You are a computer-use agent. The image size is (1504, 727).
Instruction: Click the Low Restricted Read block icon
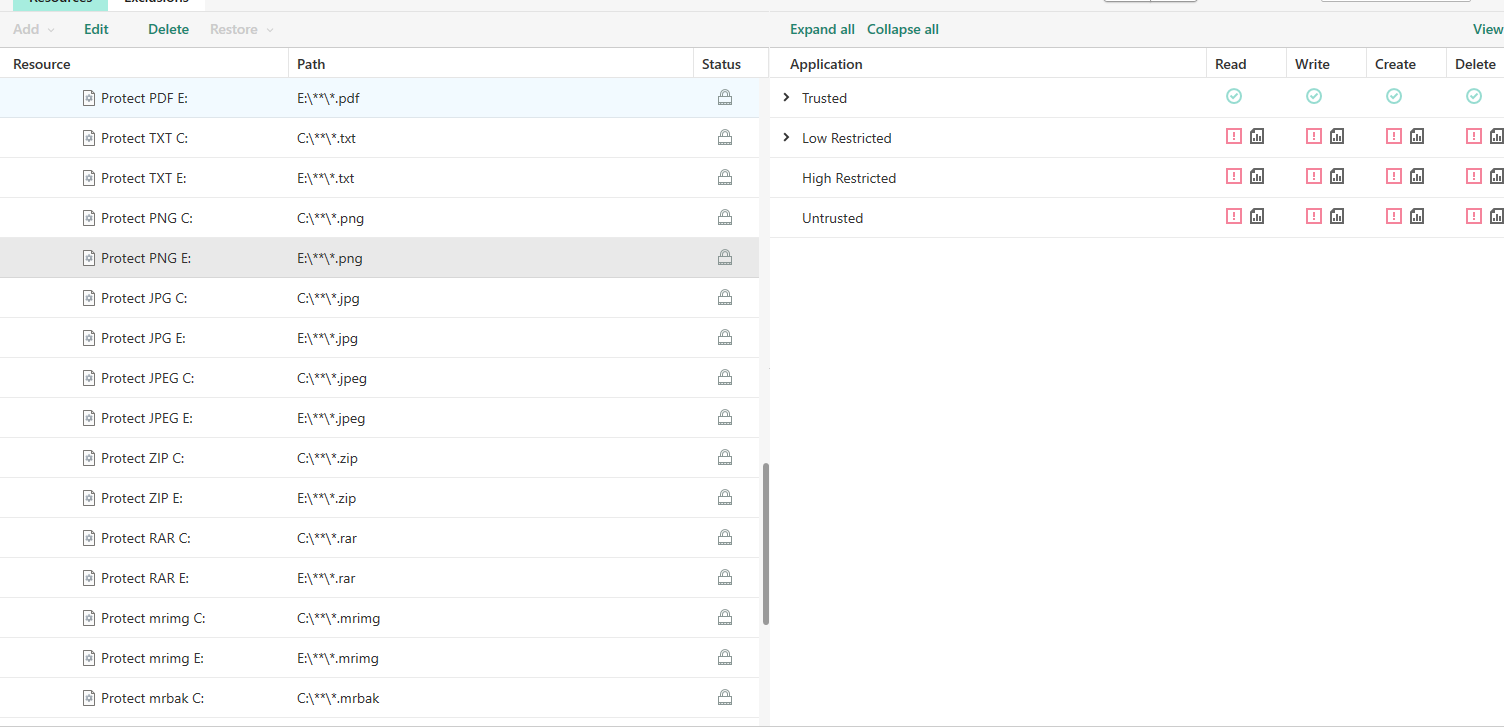pos(1234,136)
